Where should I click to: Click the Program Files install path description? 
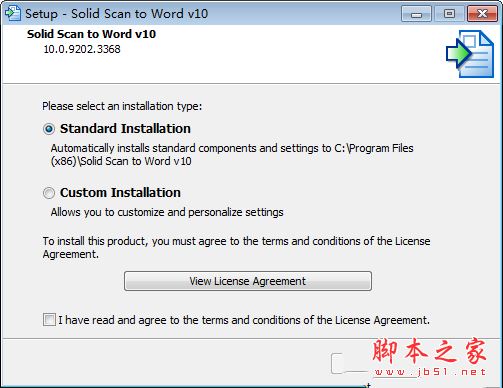[x=232, y=155]
